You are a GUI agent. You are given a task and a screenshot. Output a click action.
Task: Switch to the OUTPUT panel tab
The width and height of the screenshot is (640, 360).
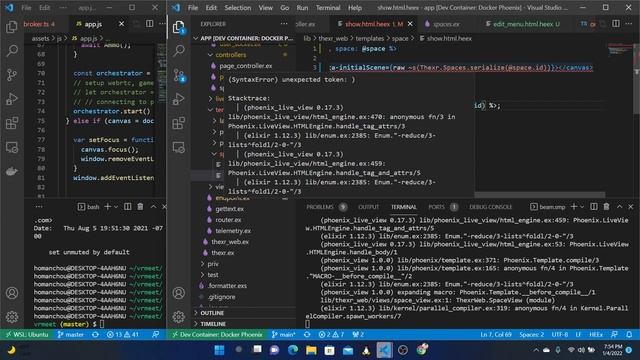369,207
